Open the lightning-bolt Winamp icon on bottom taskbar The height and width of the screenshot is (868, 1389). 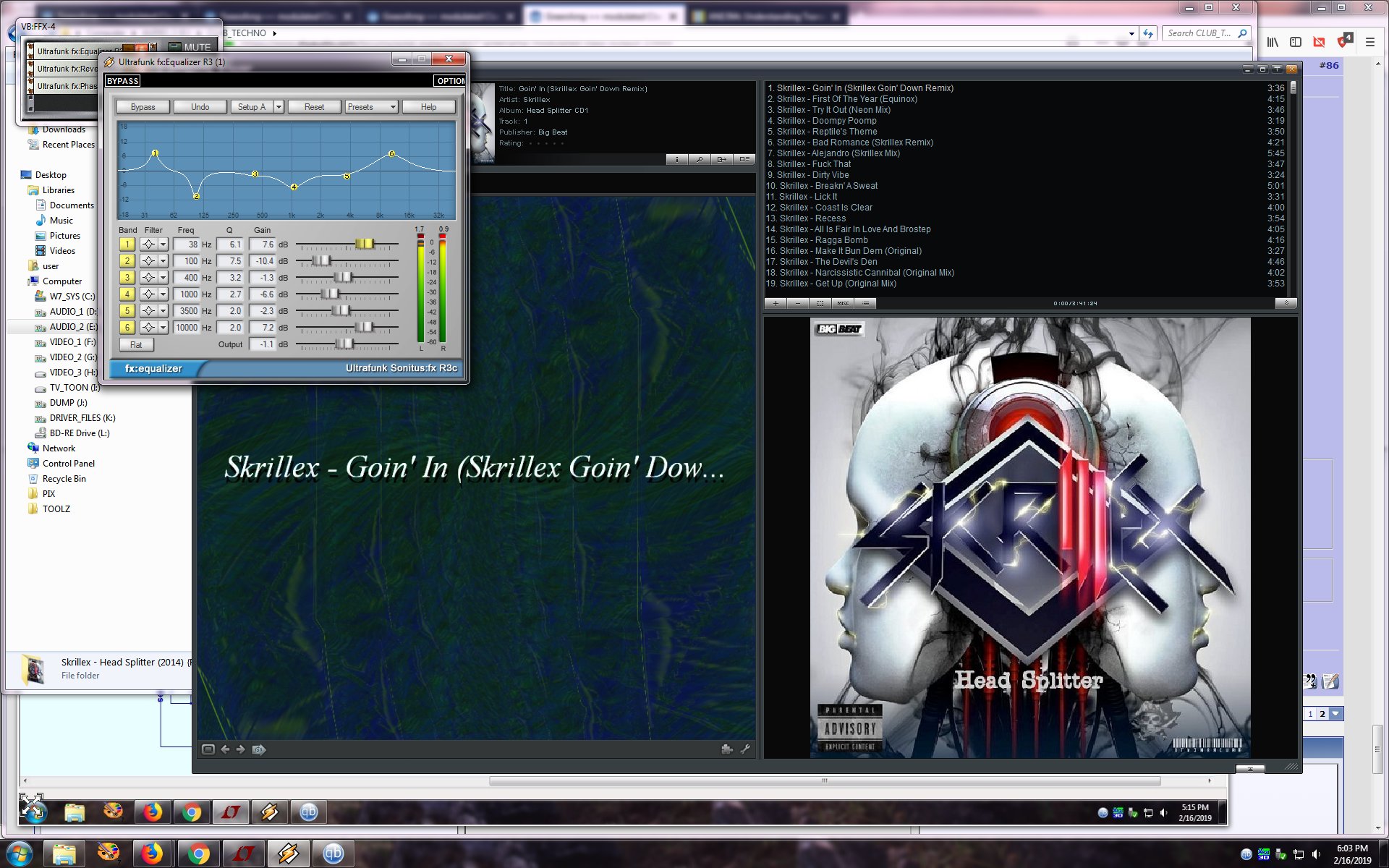[288, 854]
